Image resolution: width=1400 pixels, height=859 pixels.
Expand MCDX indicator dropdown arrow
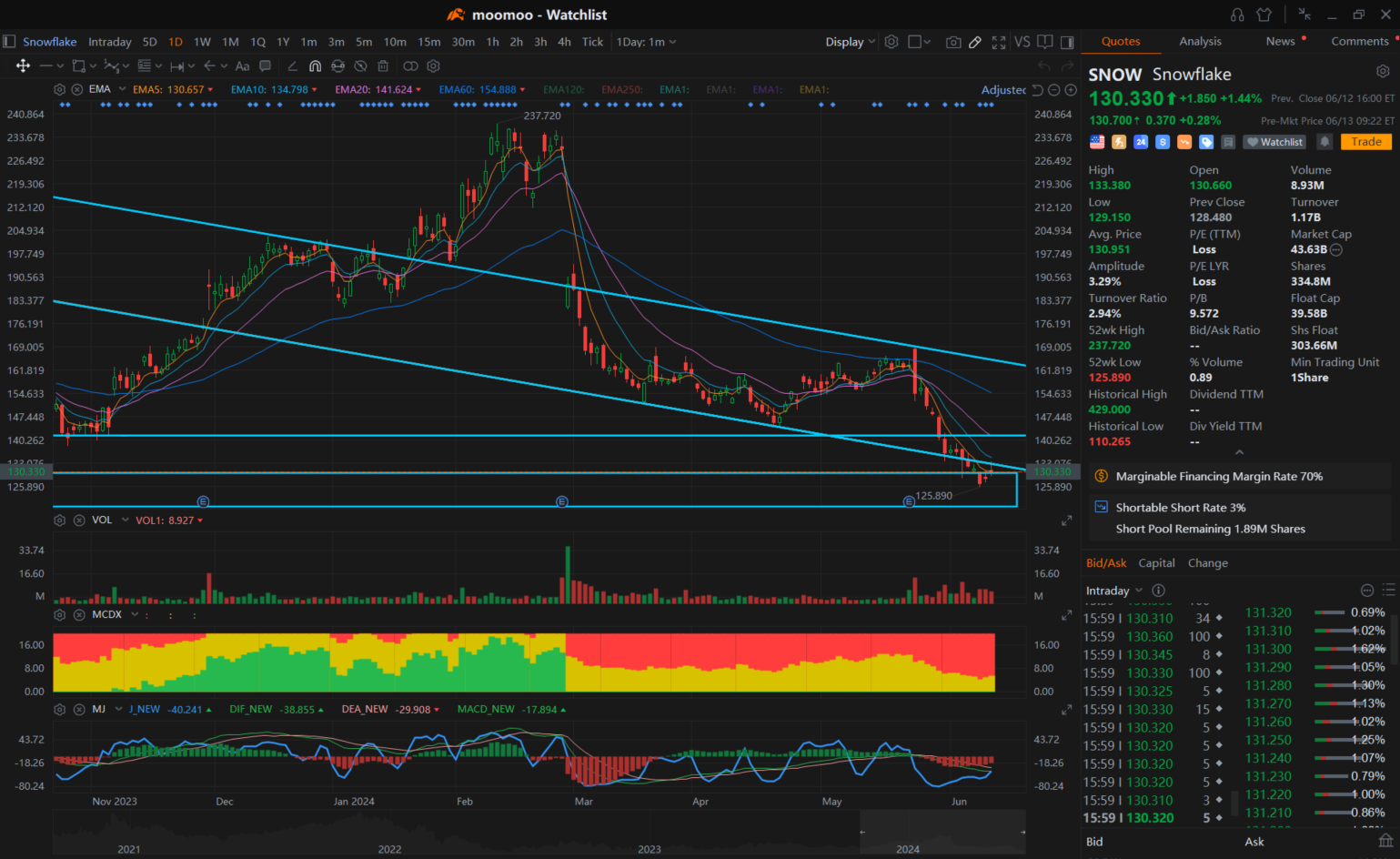(134, 615)
